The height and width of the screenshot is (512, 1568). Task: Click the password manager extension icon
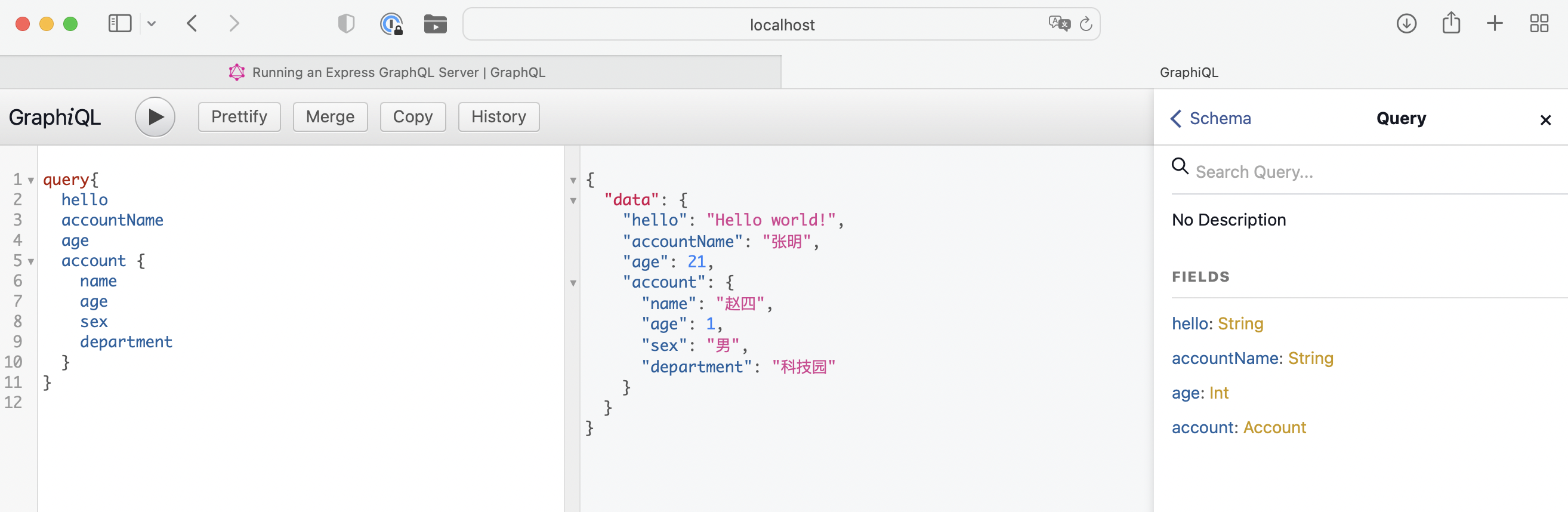pos(391,24)
